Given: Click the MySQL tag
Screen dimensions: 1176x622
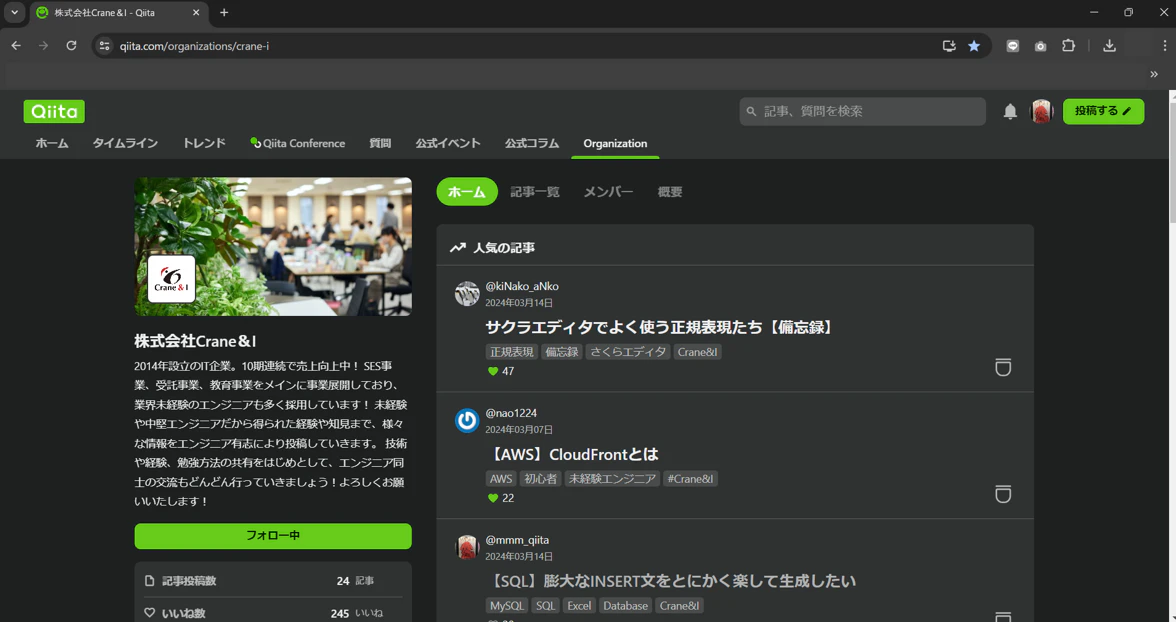Looking at the screenshot, I should pos(507,605).
